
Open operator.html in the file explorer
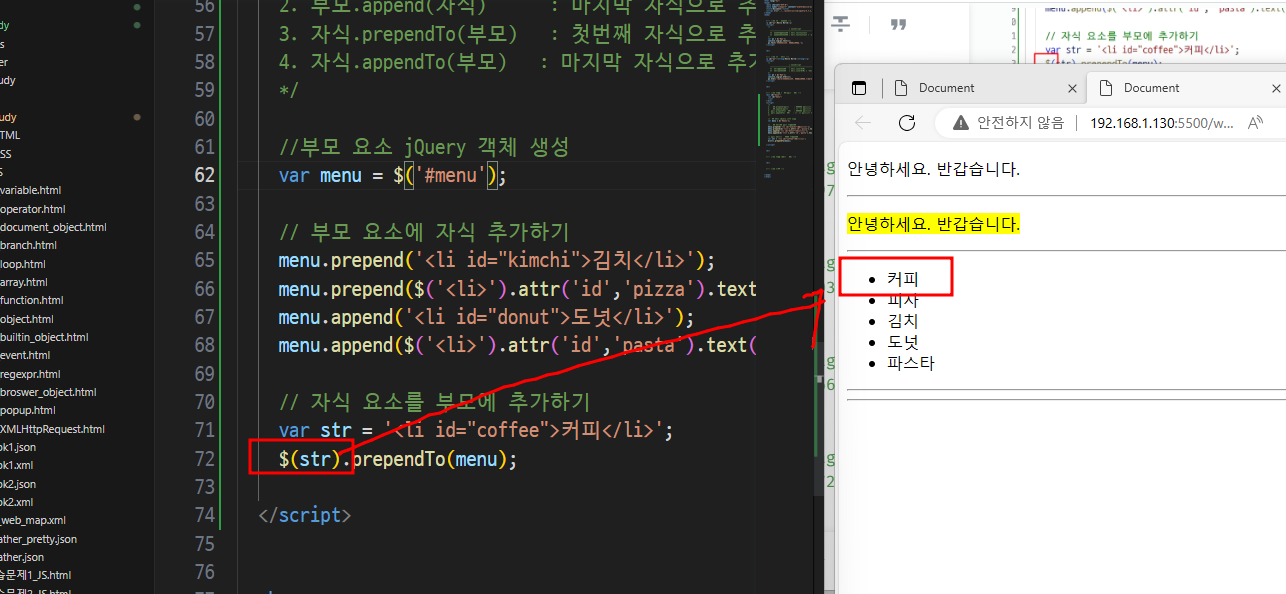tap(33, 209)
